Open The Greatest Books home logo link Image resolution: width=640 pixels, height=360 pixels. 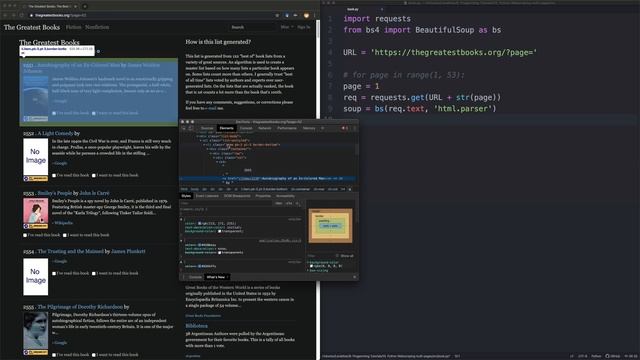coord(32,27)
